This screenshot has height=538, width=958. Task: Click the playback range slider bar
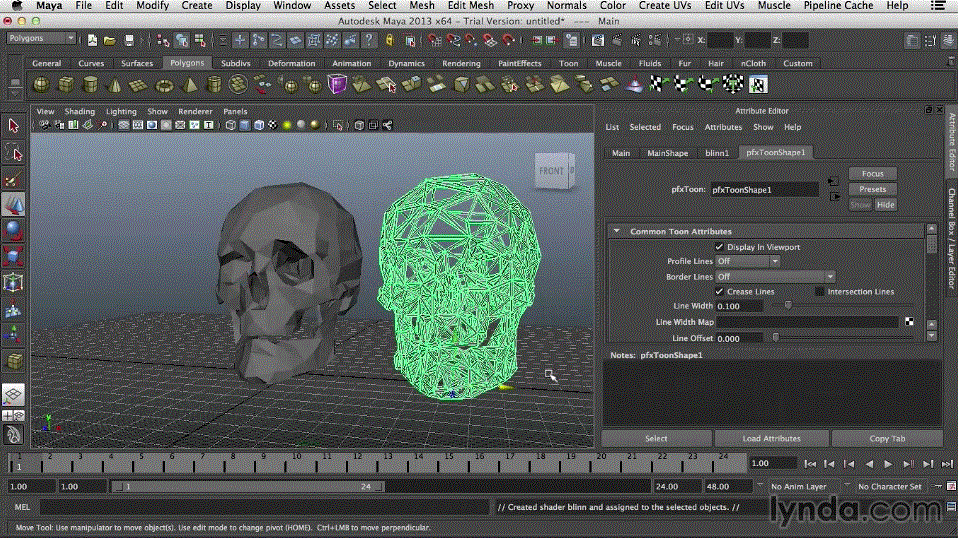[x=248, y=487]
